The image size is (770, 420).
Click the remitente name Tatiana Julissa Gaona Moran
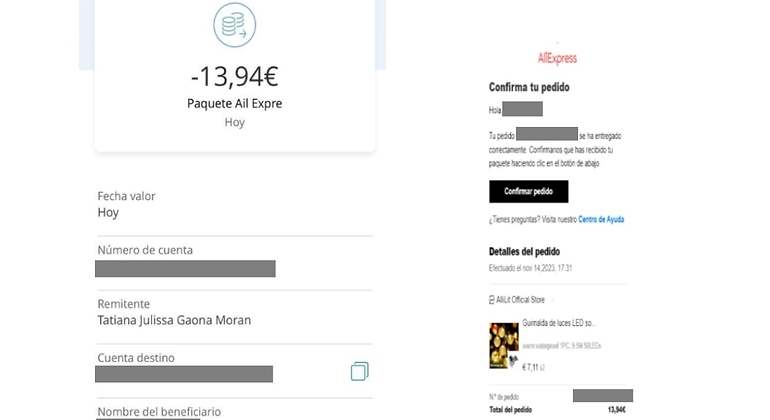tap(174, 320)
